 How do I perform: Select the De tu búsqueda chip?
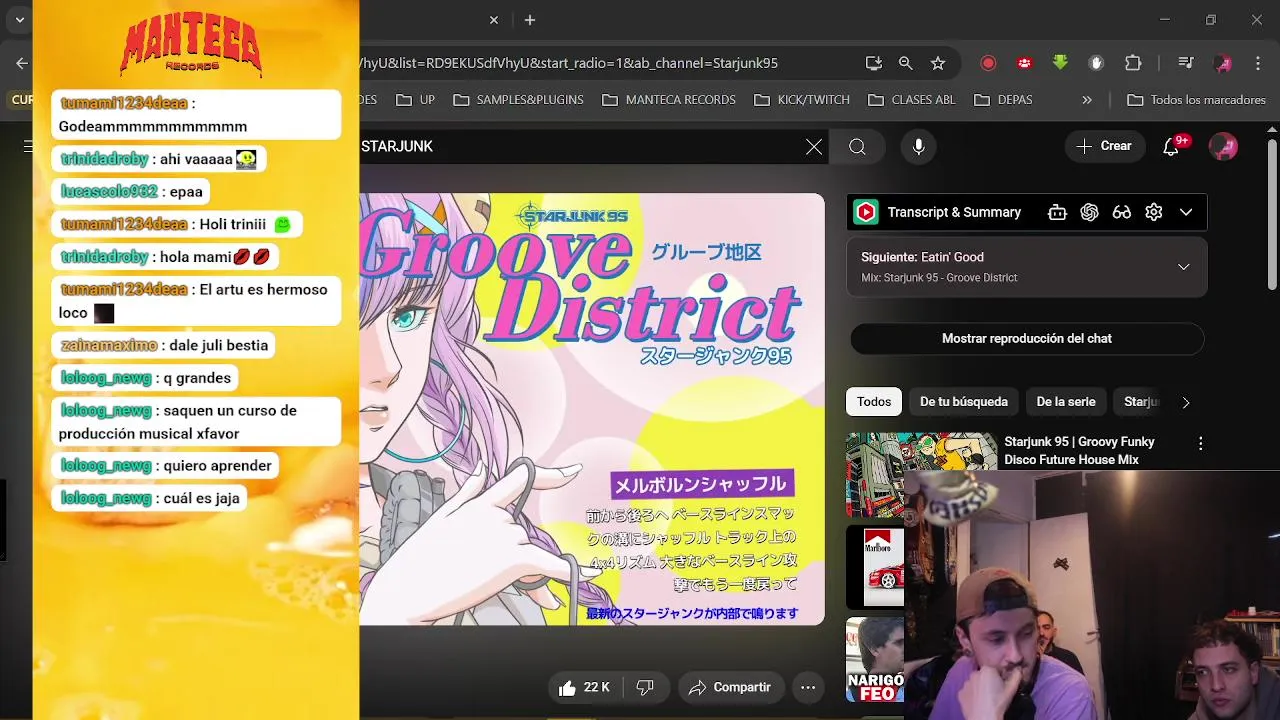(x=964, y=402)
